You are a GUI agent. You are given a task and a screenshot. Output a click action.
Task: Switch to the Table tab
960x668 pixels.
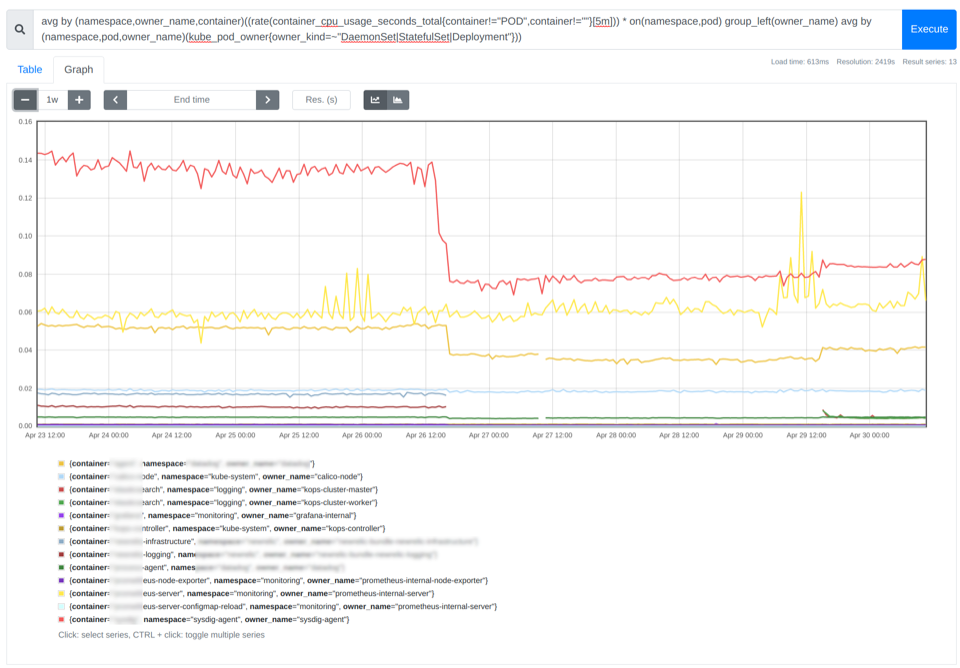(x=29, y=70)
